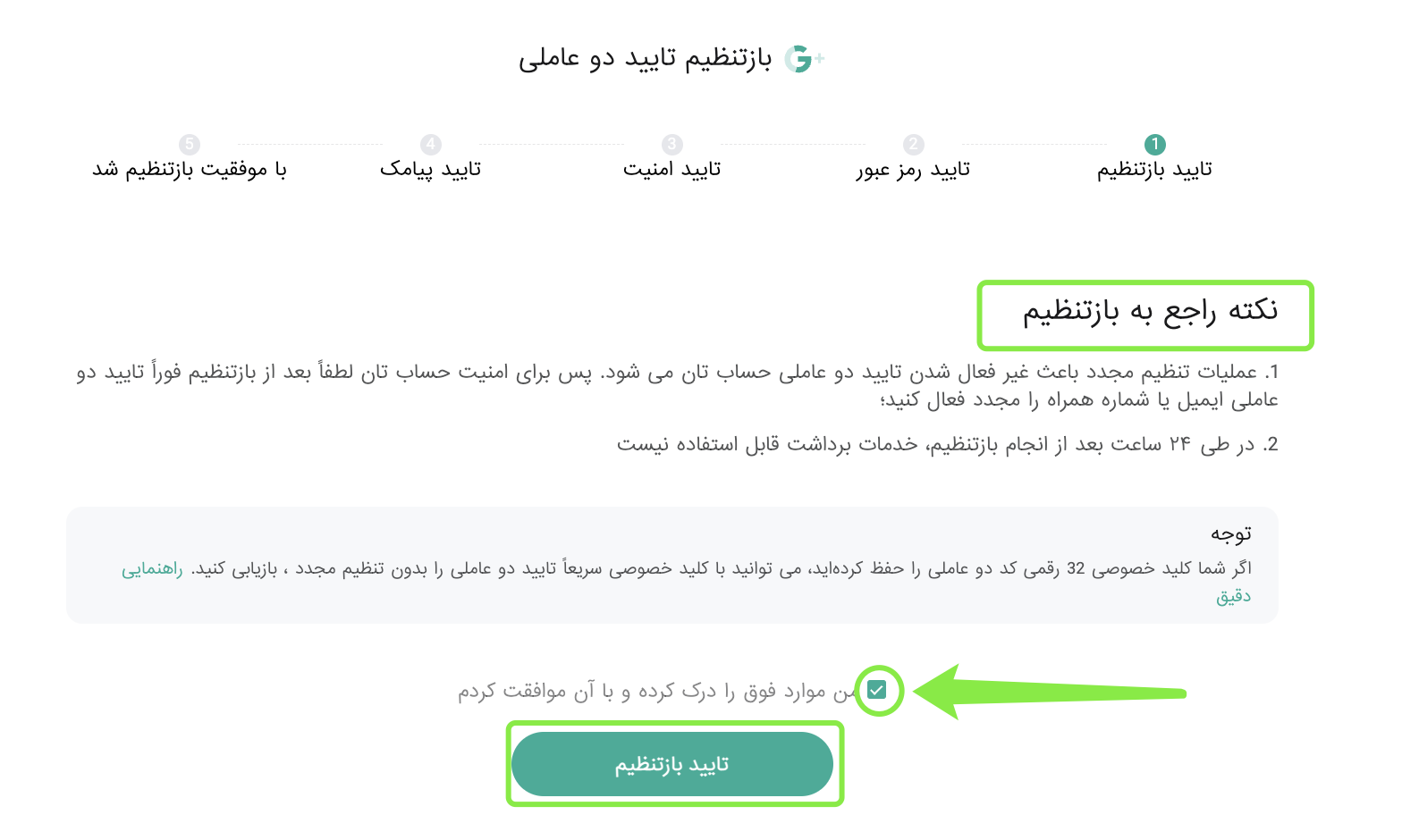Screen dimensions: 1402x840
Task: Untick the green agreement checkbox
Action: coord(877,690)
